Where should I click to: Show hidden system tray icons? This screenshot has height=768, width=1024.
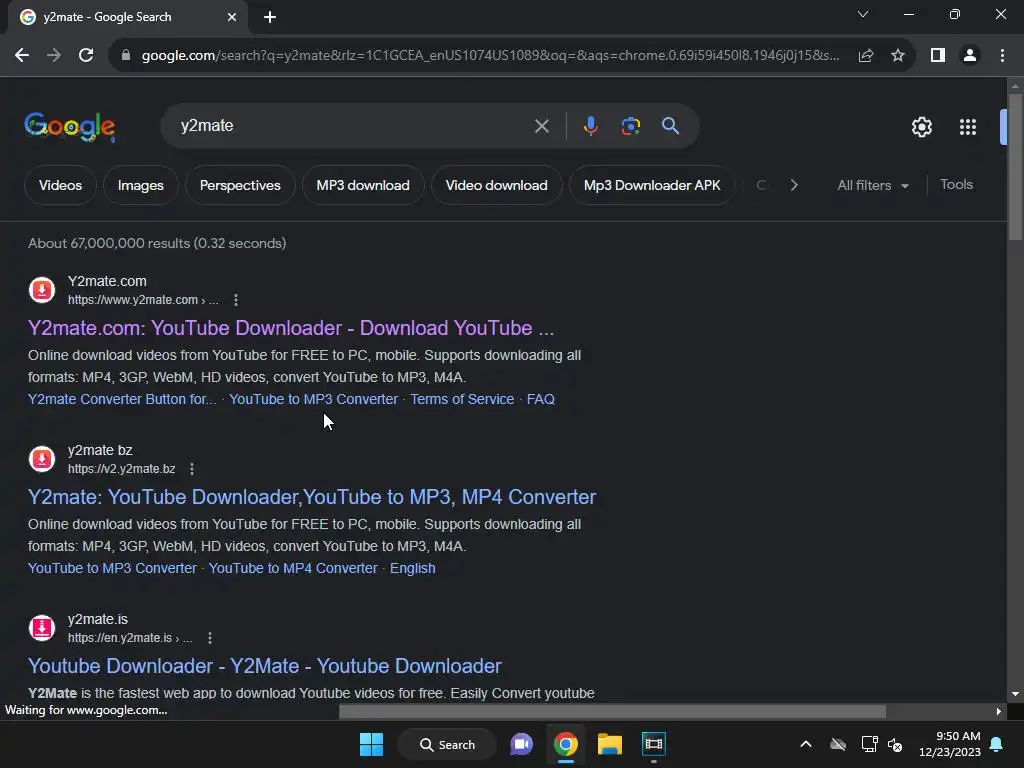pyautogui.click(x=805, y=744)
